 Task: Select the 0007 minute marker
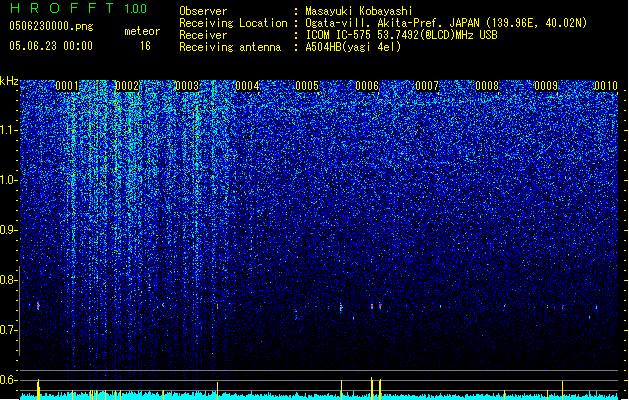(427, 86)
